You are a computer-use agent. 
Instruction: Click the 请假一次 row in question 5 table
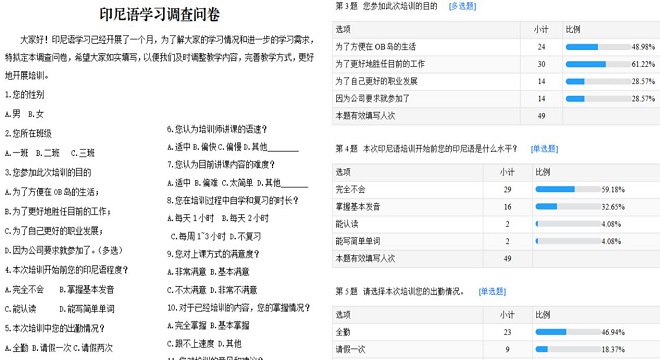click(x=496, y=349)
